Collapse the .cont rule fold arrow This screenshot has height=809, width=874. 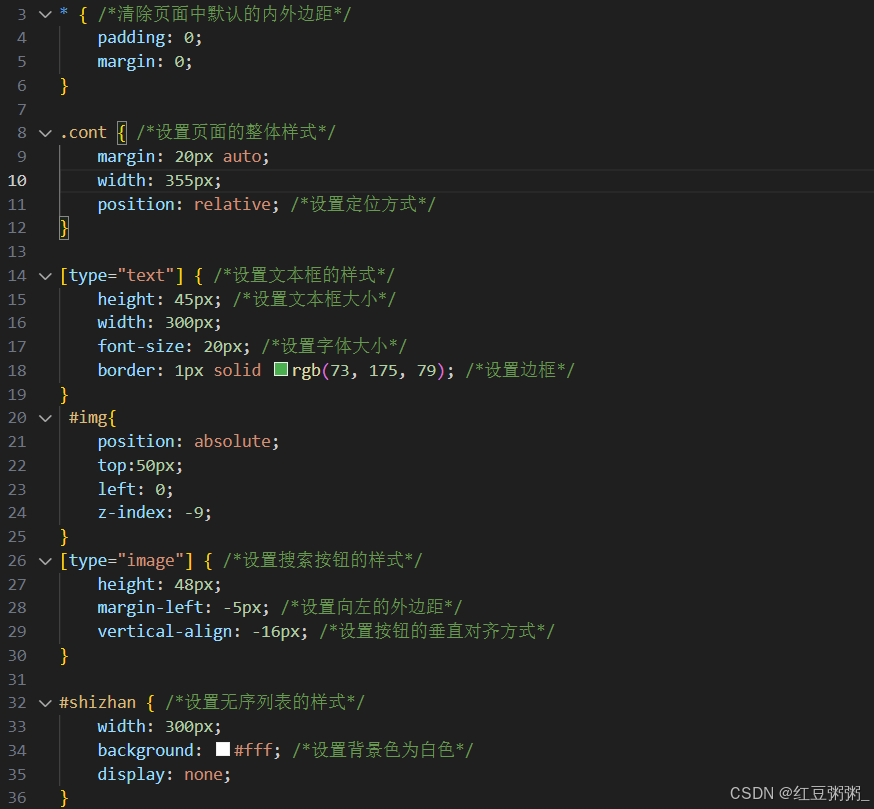[x=45, y=133]
